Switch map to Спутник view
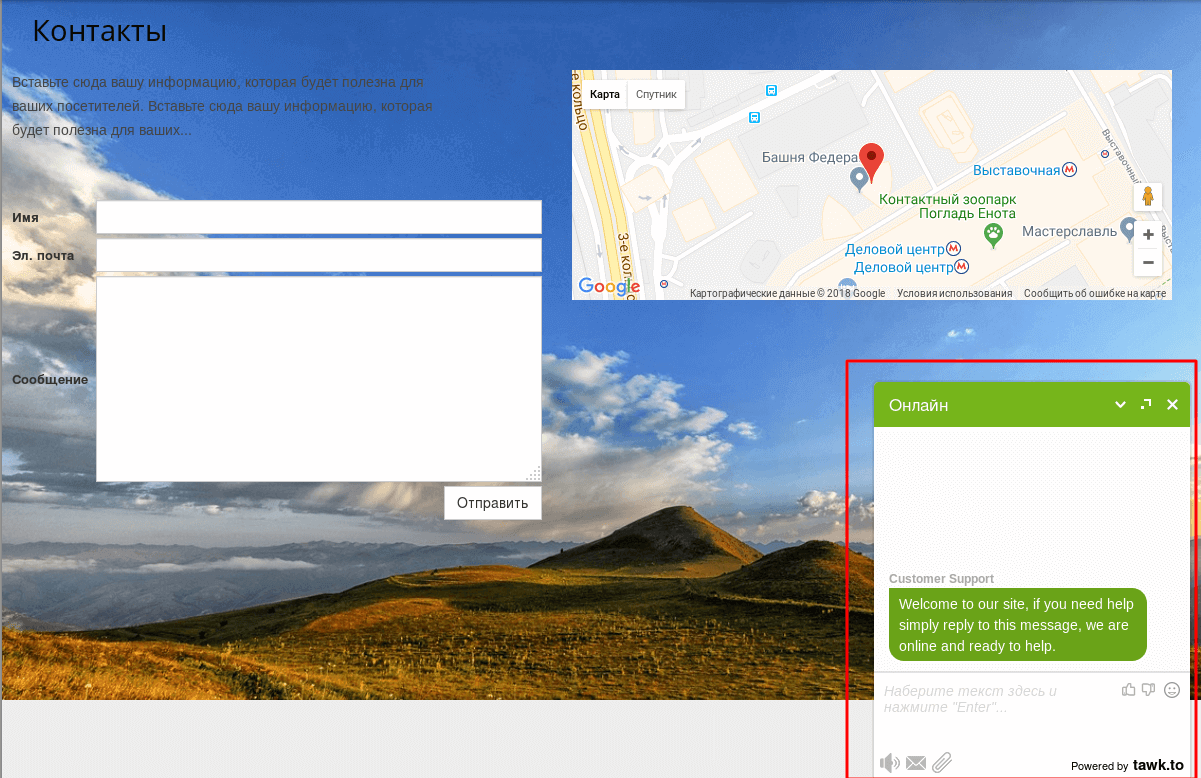1201x778 pixels. coord(656,94)
